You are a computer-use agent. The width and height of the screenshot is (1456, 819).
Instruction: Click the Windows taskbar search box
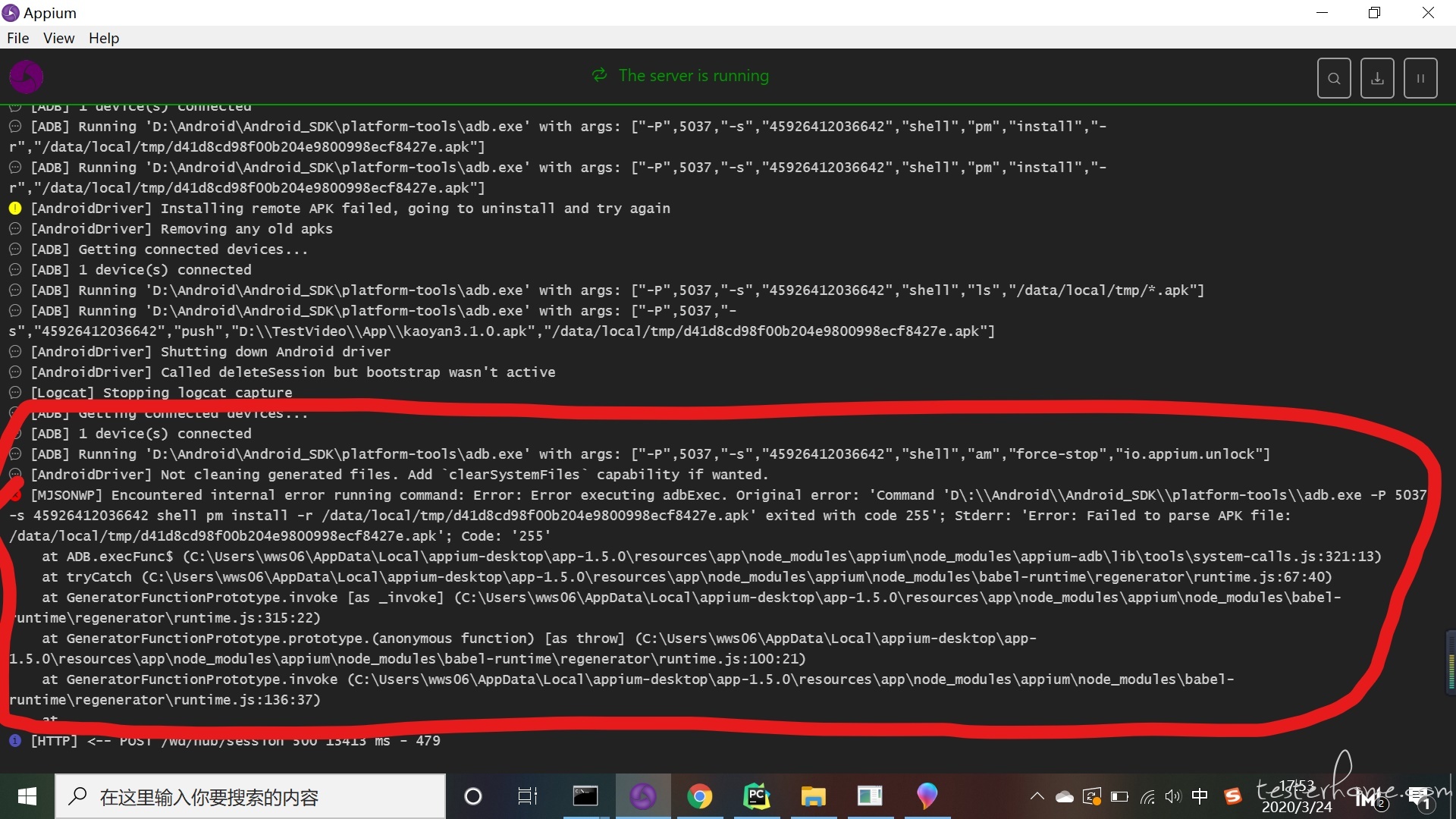pyautogui.click(x=250, y=796)
